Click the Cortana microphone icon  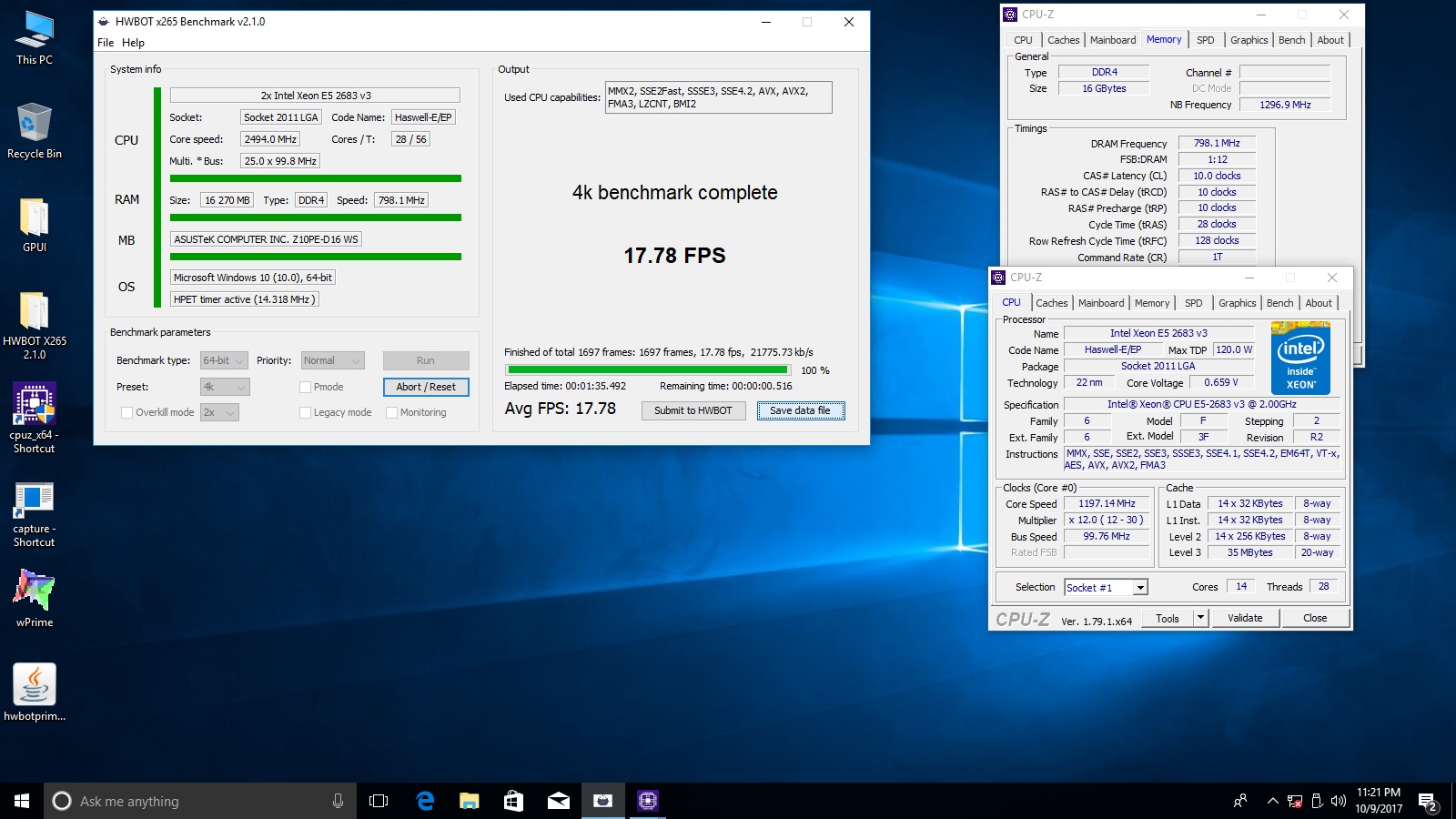tap(338, 801)
